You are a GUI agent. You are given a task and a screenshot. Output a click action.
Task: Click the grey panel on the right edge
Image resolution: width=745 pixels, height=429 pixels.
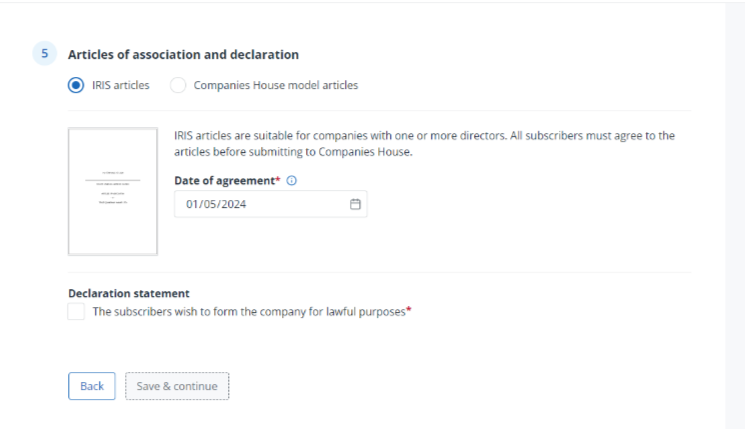point(735,215)
